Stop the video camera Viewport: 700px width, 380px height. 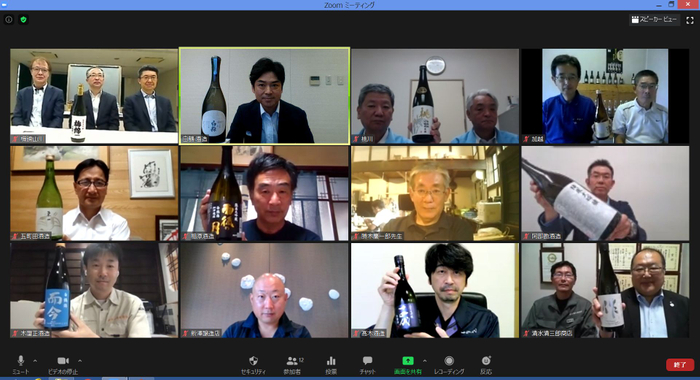pos(63,364)
